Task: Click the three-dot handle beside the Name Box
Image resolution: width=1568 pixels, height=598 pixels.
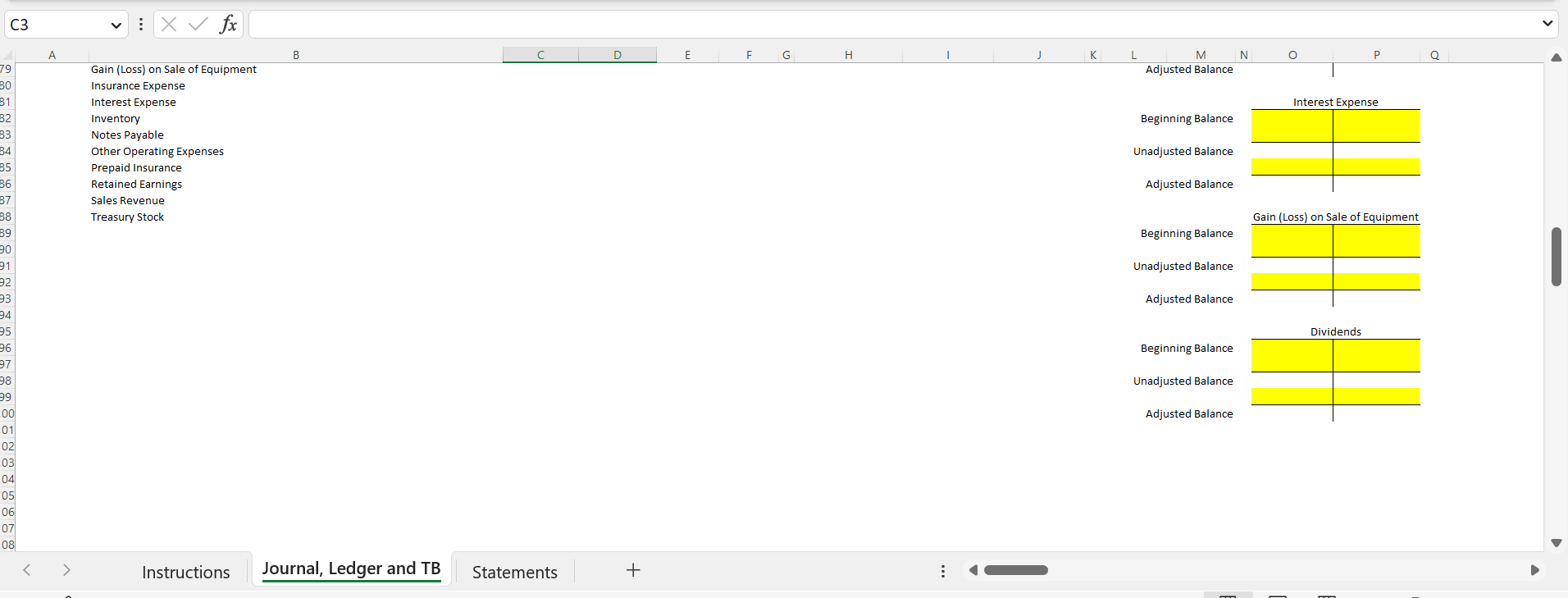Action: tap(141, 25)
